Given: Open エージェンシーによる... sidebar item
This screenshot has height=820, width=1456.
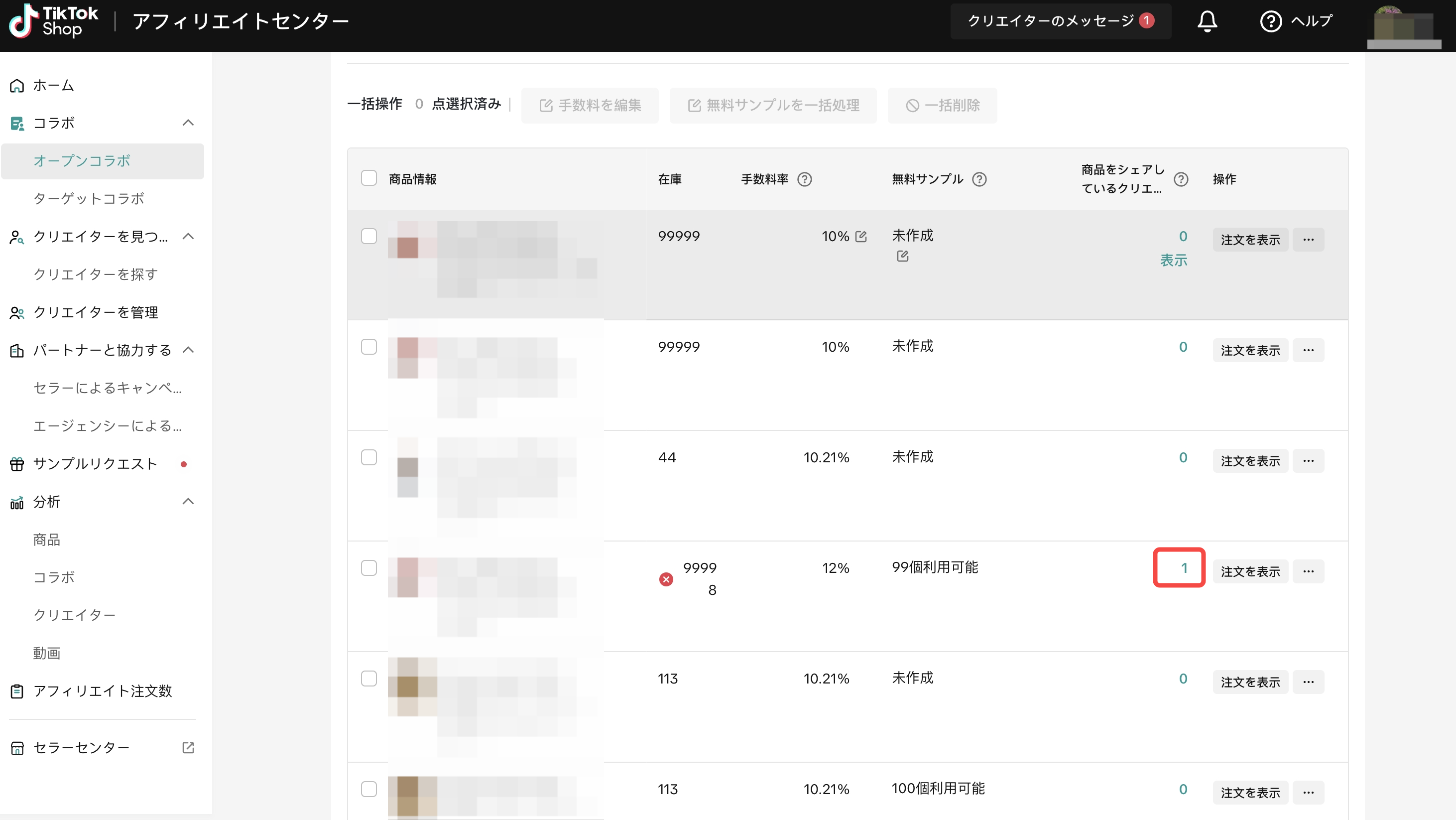Looking at the screenshot, I should (x=108, y=426).
